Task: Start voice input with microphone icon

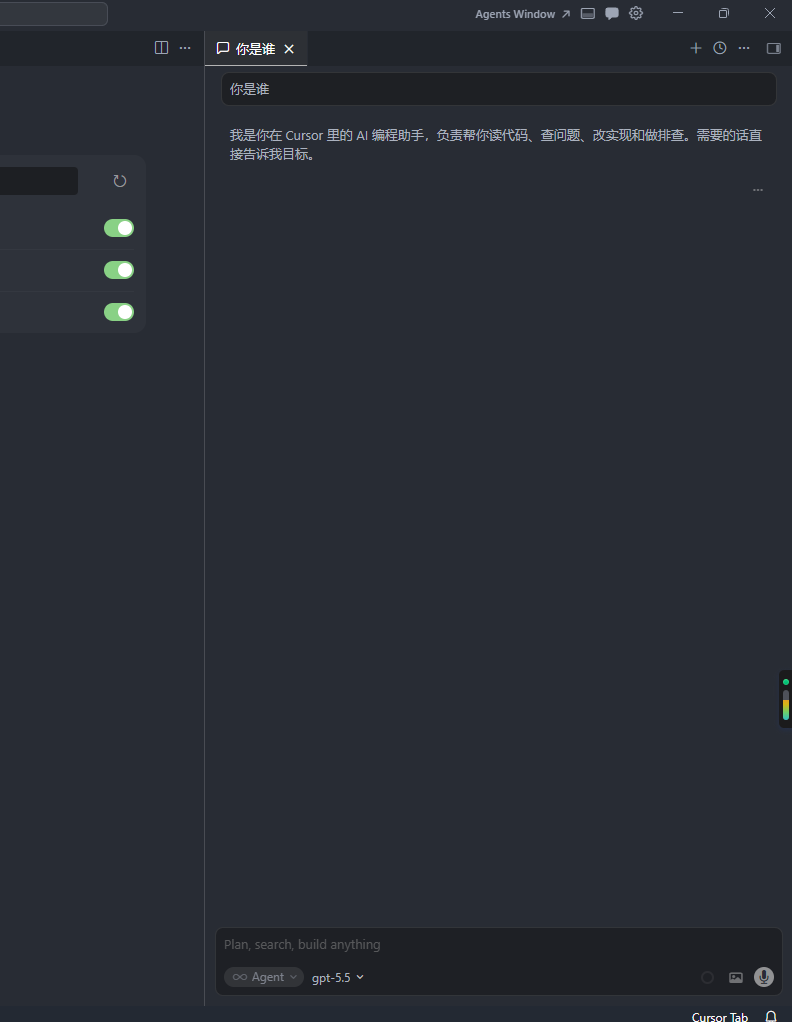Action: point(764,976)
